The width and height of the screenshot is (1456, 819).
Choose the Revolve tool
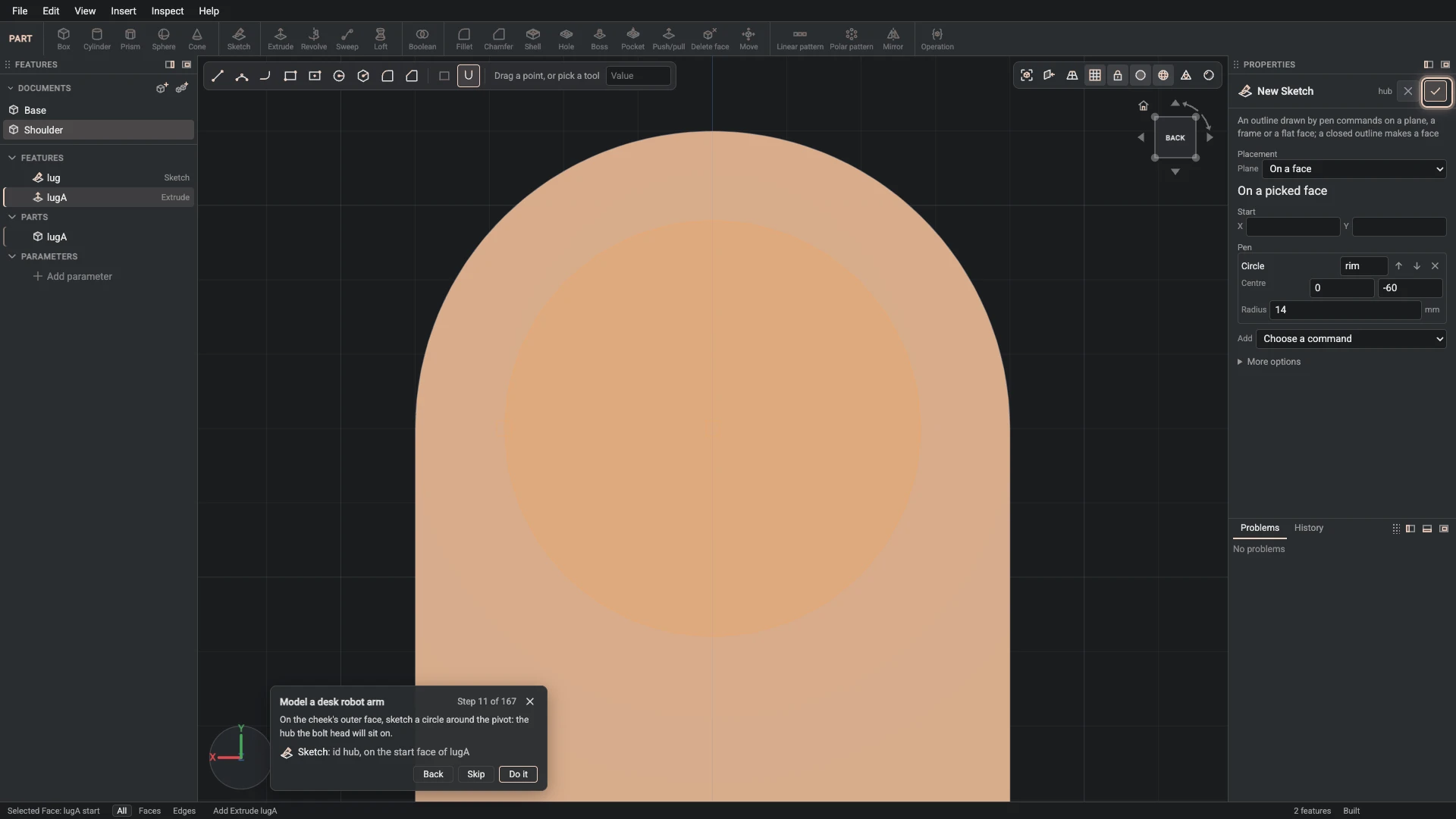coord(314,39)
